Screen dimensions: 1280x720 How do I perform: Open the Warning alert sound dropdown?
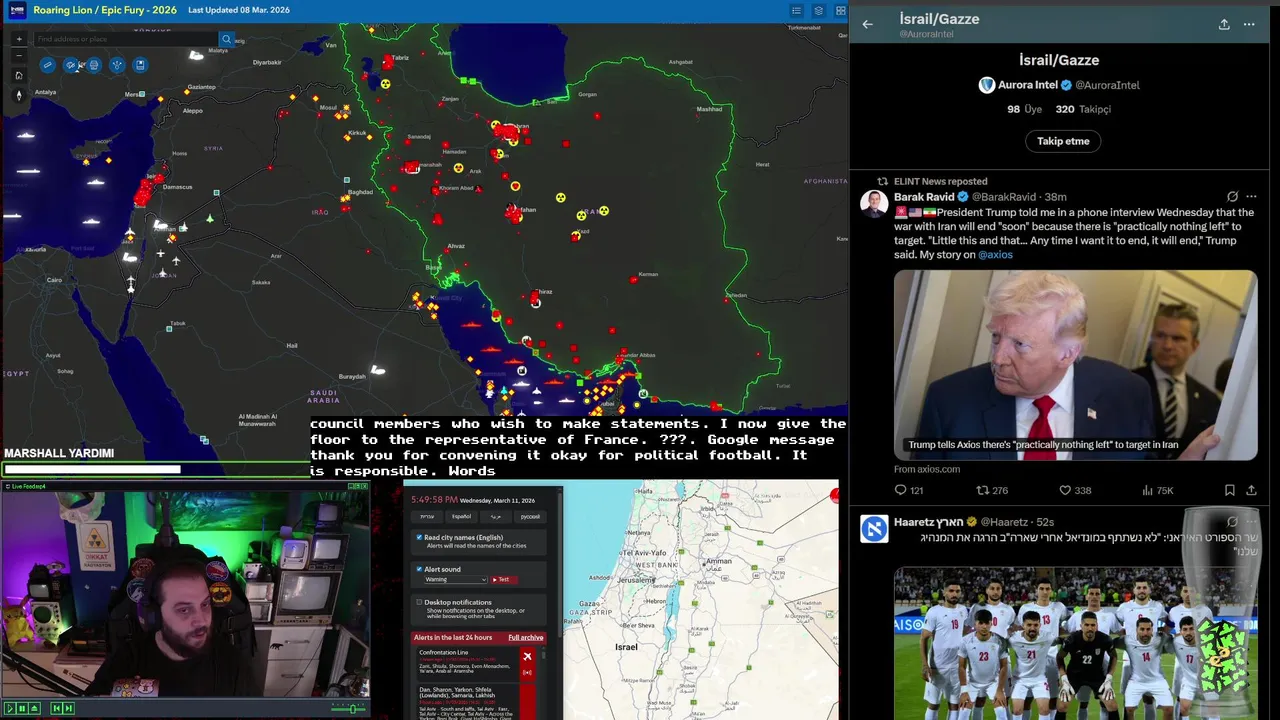click(456, 579)
